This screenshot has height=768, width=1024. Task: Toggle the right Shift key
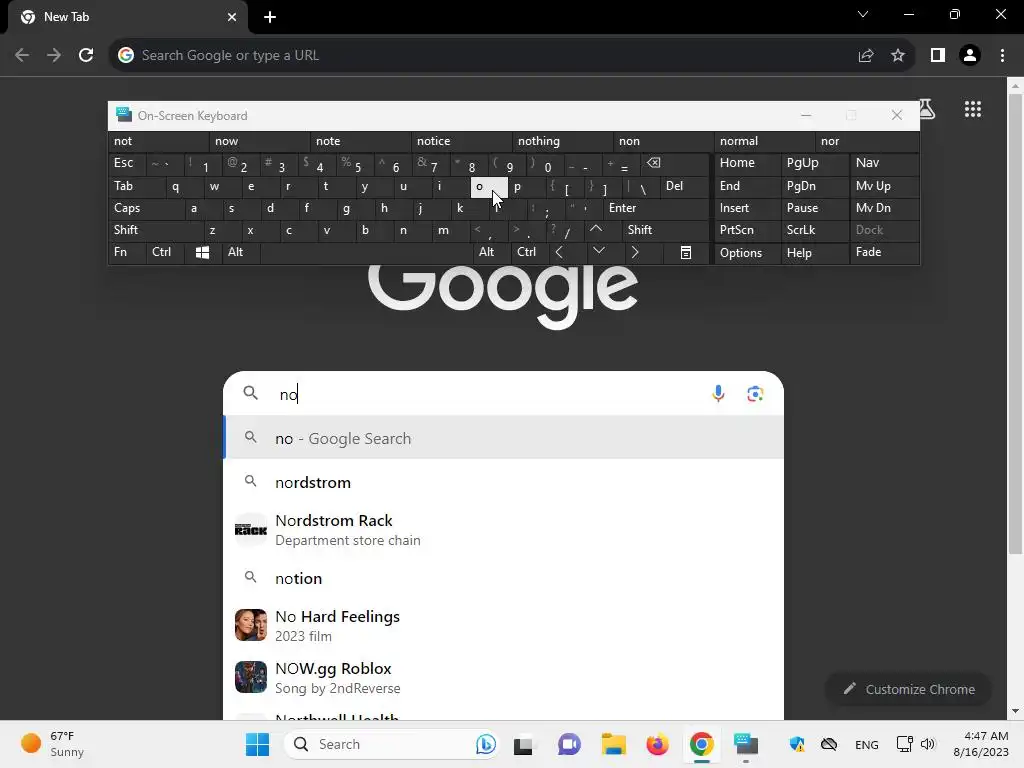(x=665, y=230)
